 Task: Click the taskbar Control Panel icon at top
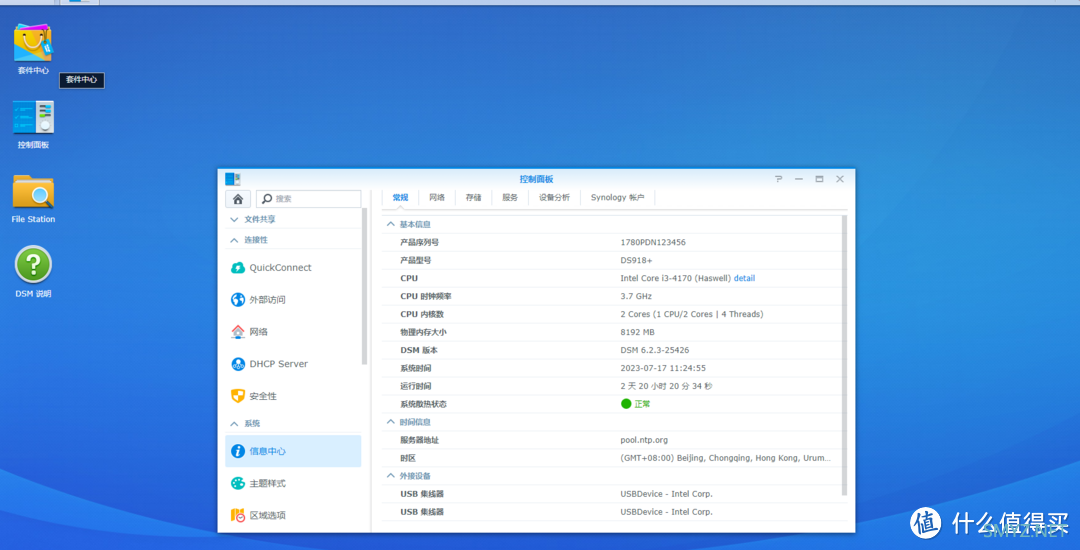(x=79, y=2)
